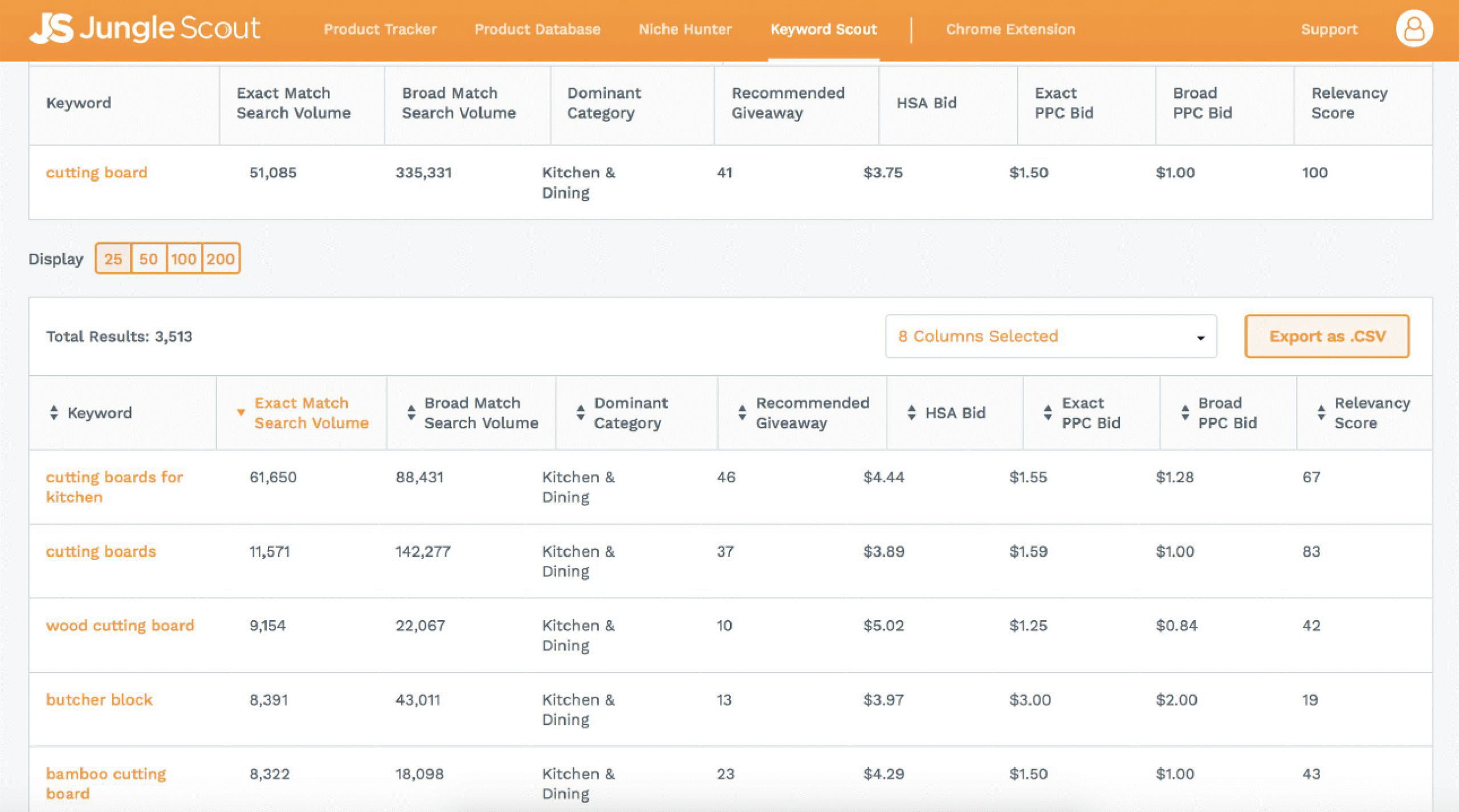Image resolution: width=1459 pixels, height=812 pixels.
Task: Click Export as .CSV button
Action: [1327, 336]
